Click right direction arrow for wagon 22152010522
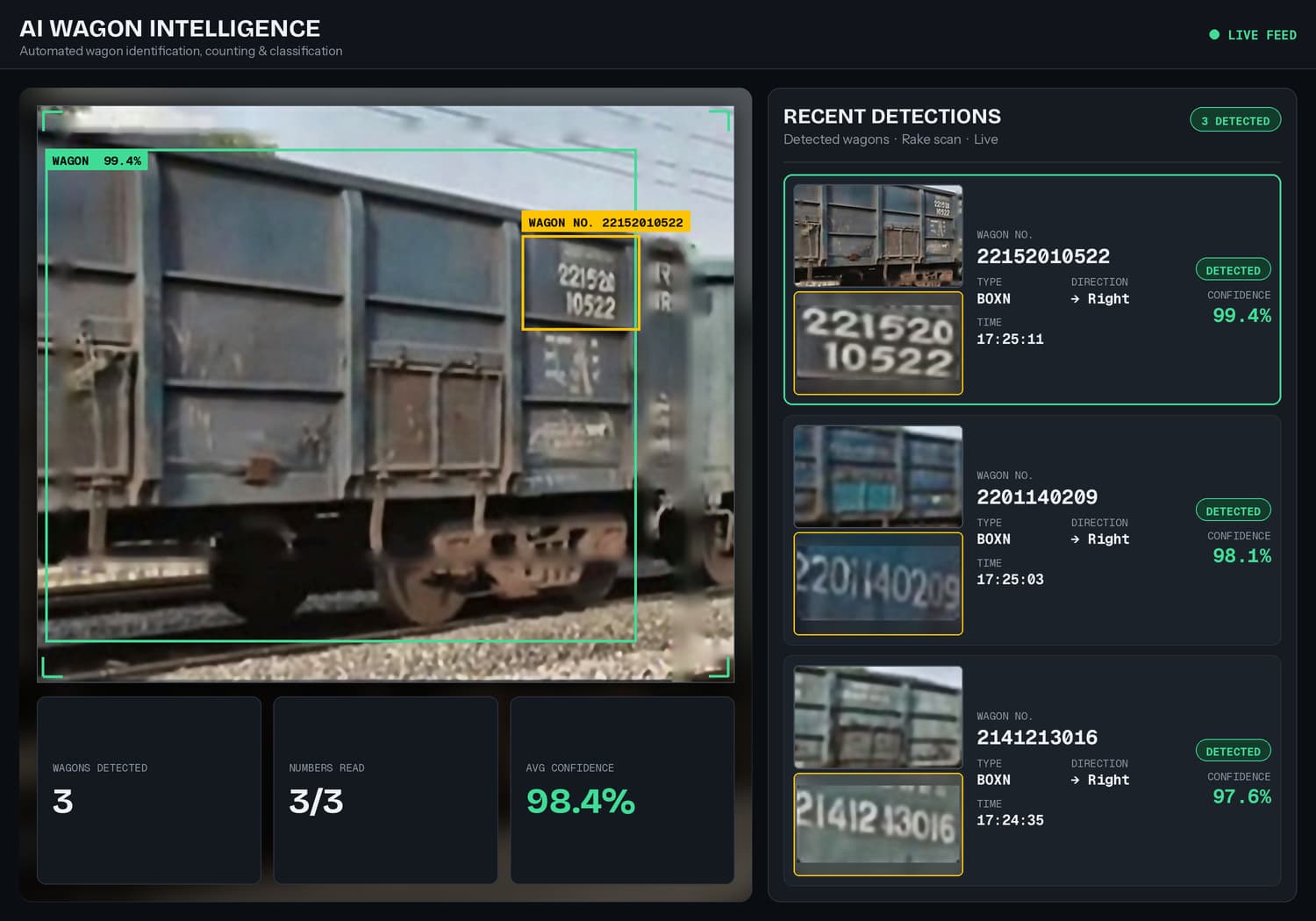 pyautogui.click(x=1075, y=299)
